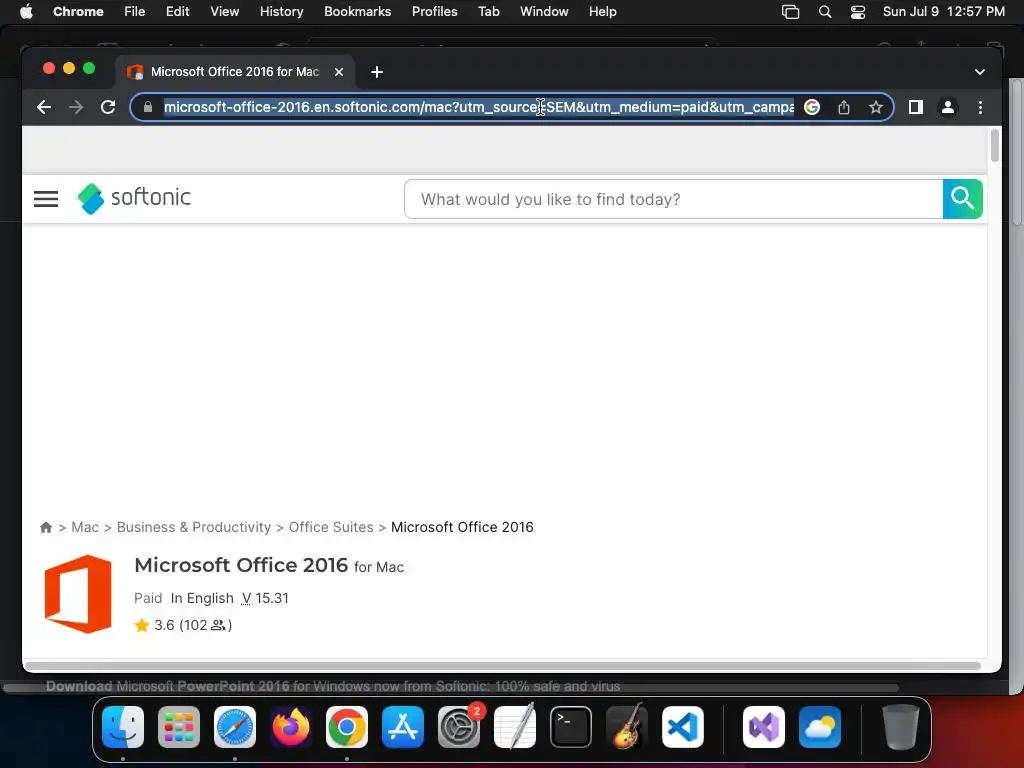Open Help menu
Viewport: 1024px width, 768px height.
pyautogui.click(x=602, y=12)
